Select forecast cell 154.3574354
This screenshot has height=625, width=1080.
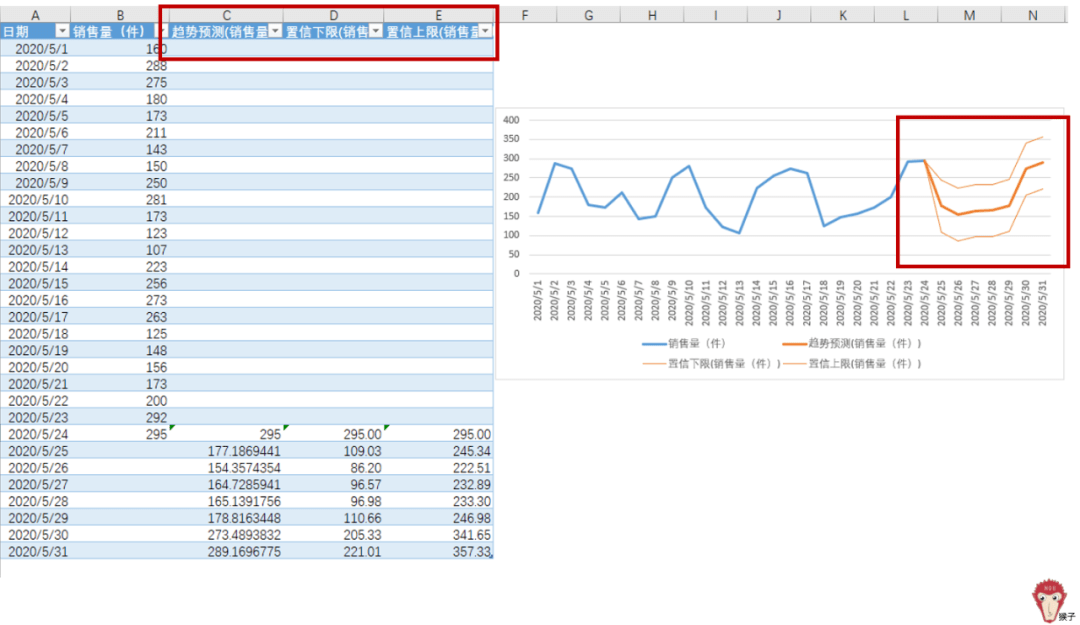[226, 468]
